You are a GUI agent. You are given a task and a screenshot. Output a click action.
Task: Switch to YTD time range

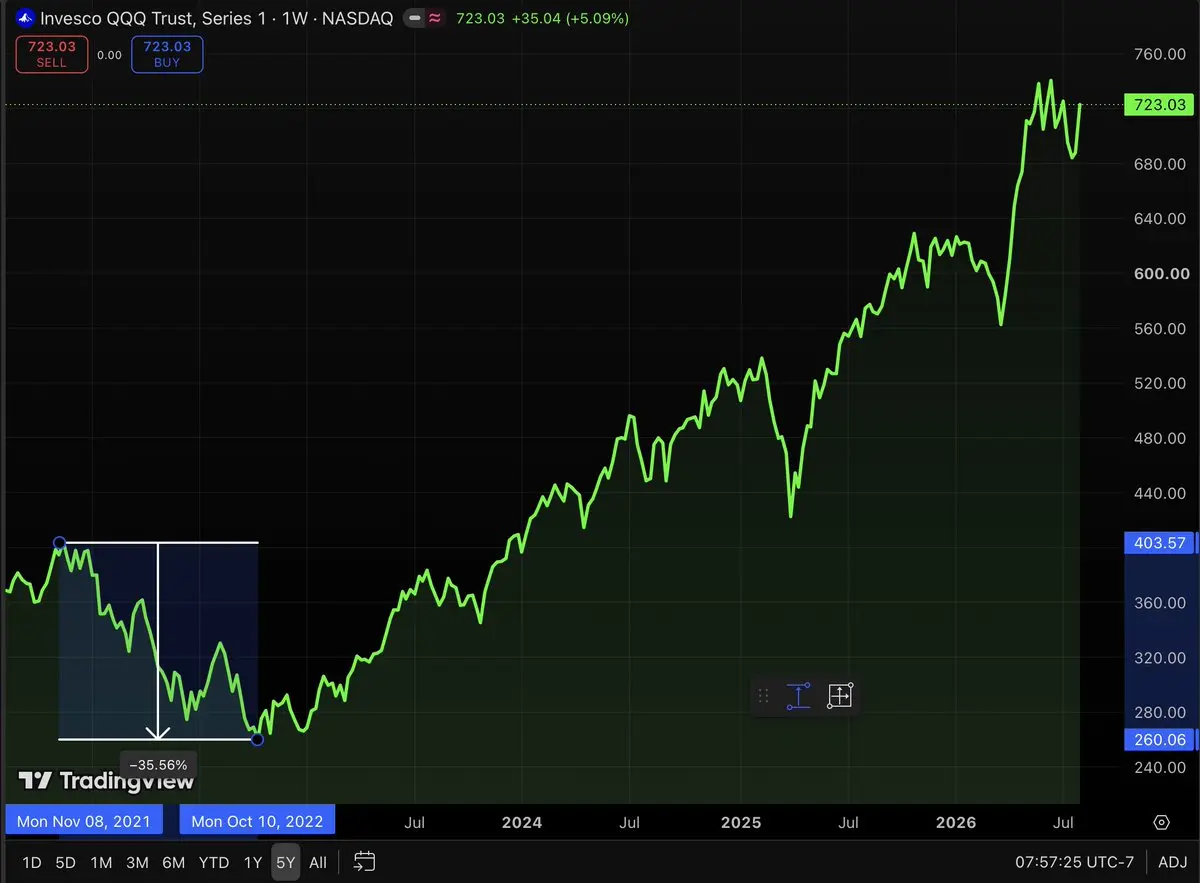(x=214, y=862)
